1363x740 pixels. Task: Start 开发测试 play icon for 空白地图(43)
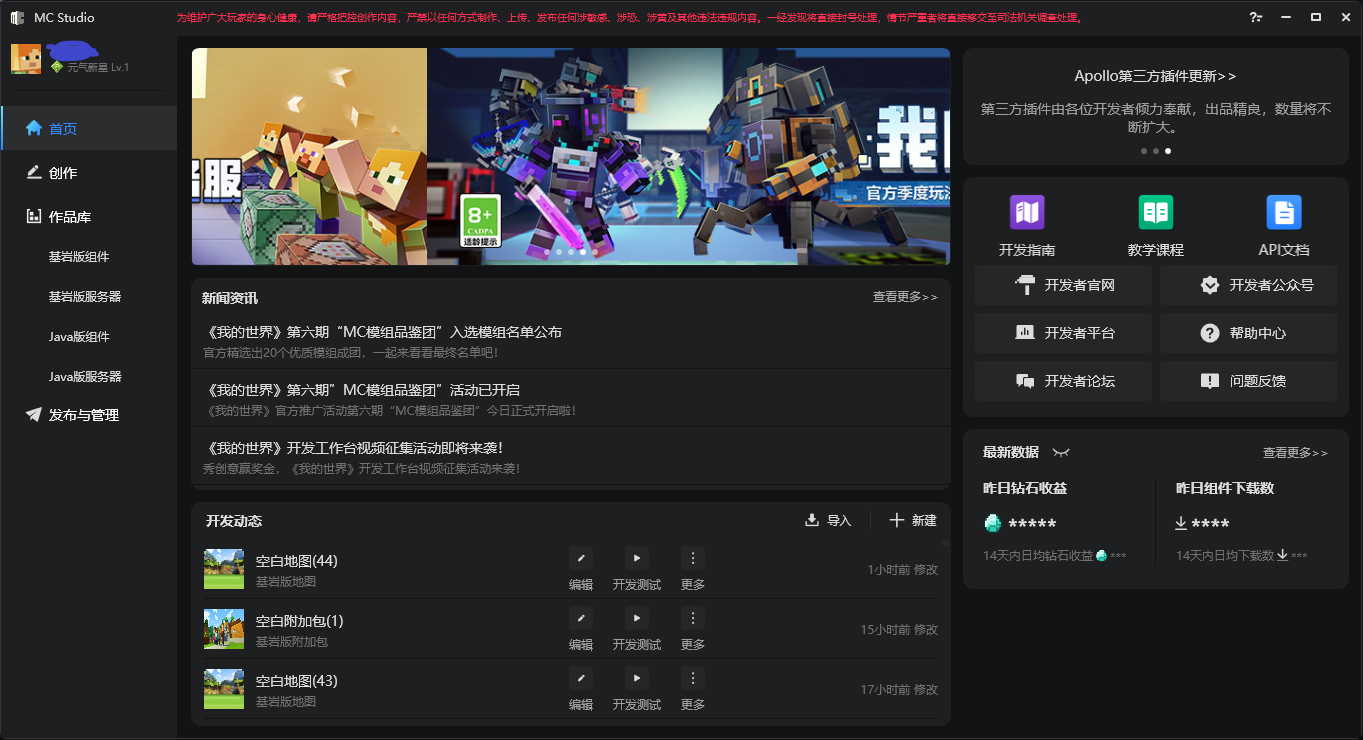(x=637, y=678)
